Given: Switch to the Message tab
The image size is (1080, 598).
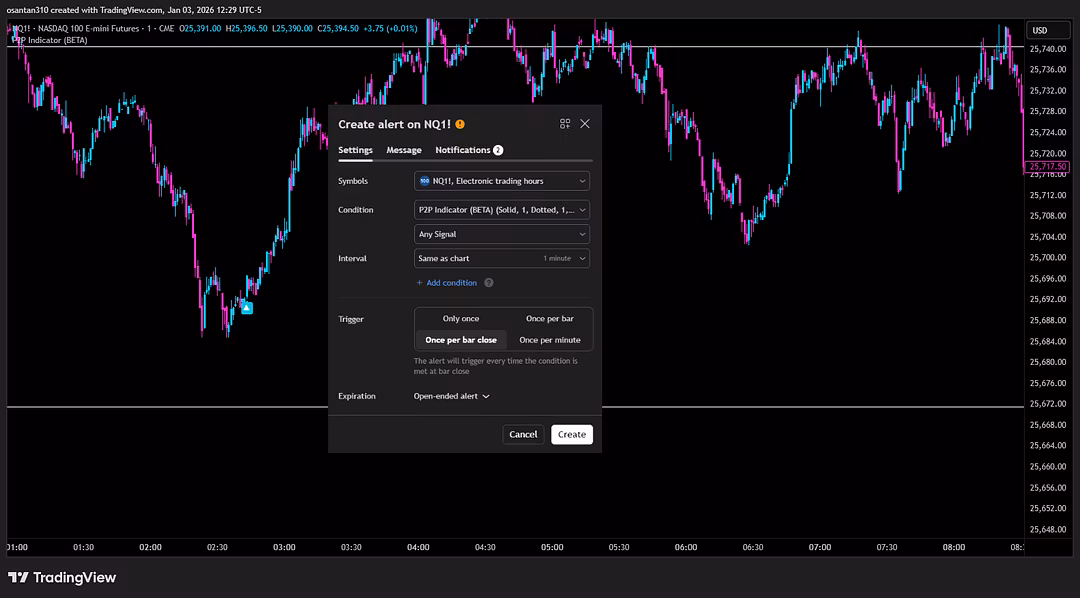Looking at the screenshot, I should point(404,150).
